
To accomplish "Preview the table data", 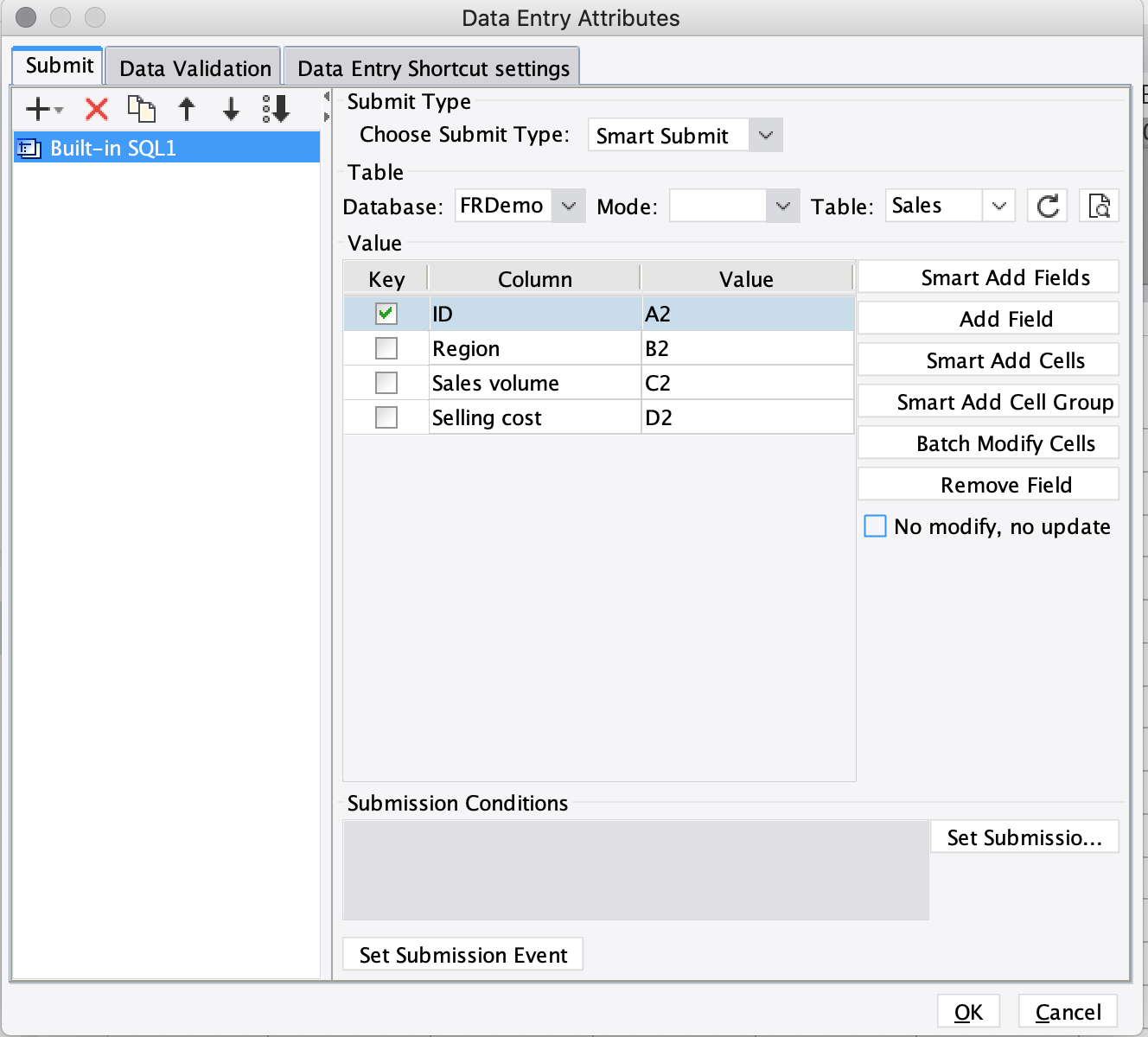I will 1099,205.
